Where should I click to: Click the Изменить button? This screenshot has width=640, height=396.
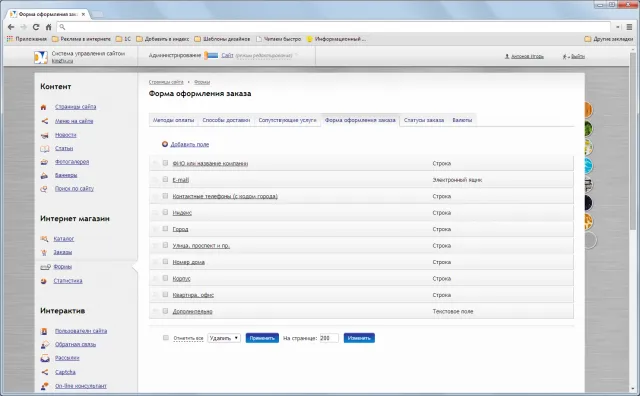coord(359,338)
